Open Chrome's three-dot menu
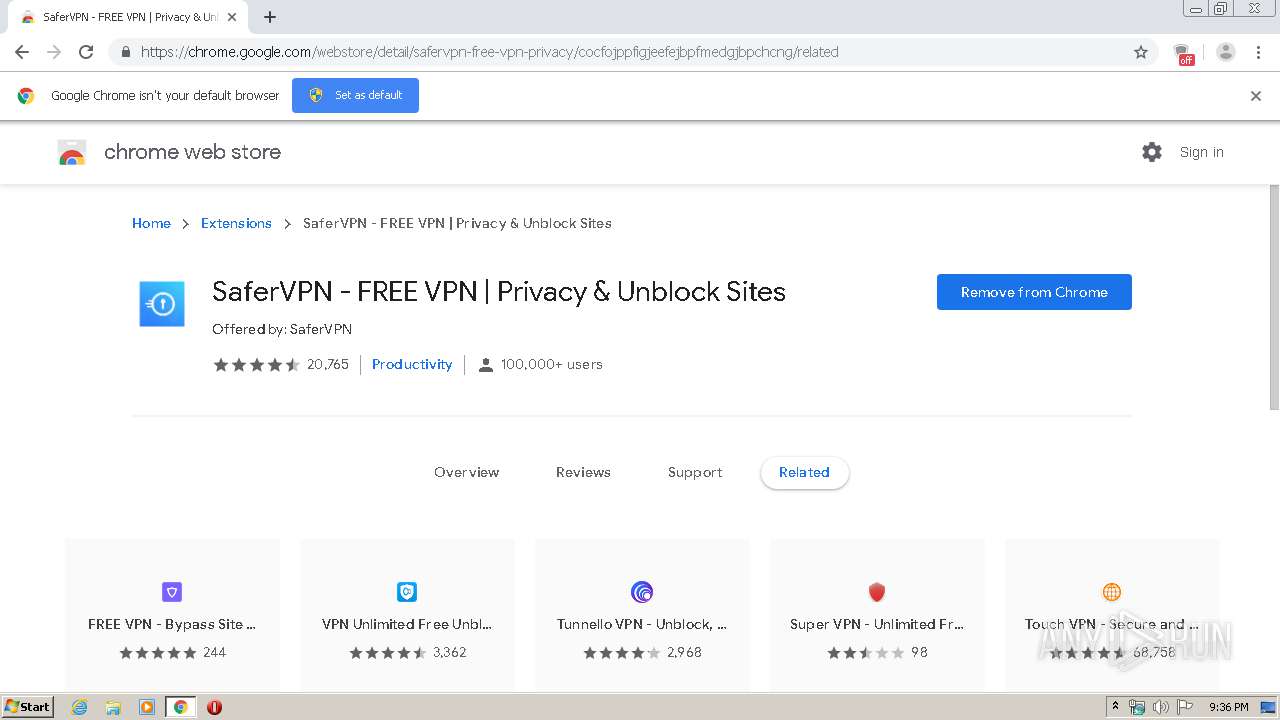 click(x=1258, y=52)
